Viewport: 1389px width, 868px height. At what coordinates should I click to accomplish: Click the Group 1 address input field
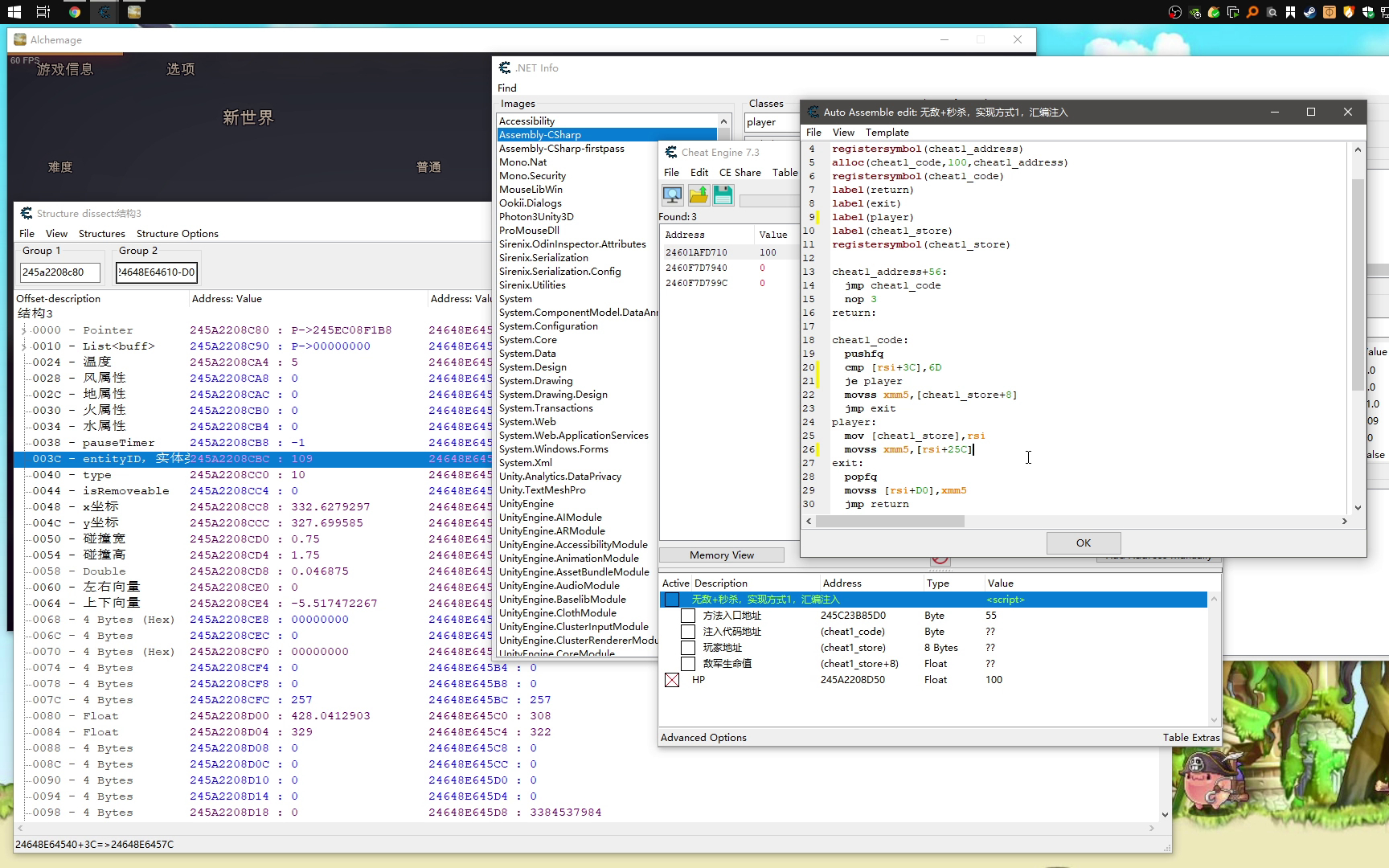click(60, 272)
